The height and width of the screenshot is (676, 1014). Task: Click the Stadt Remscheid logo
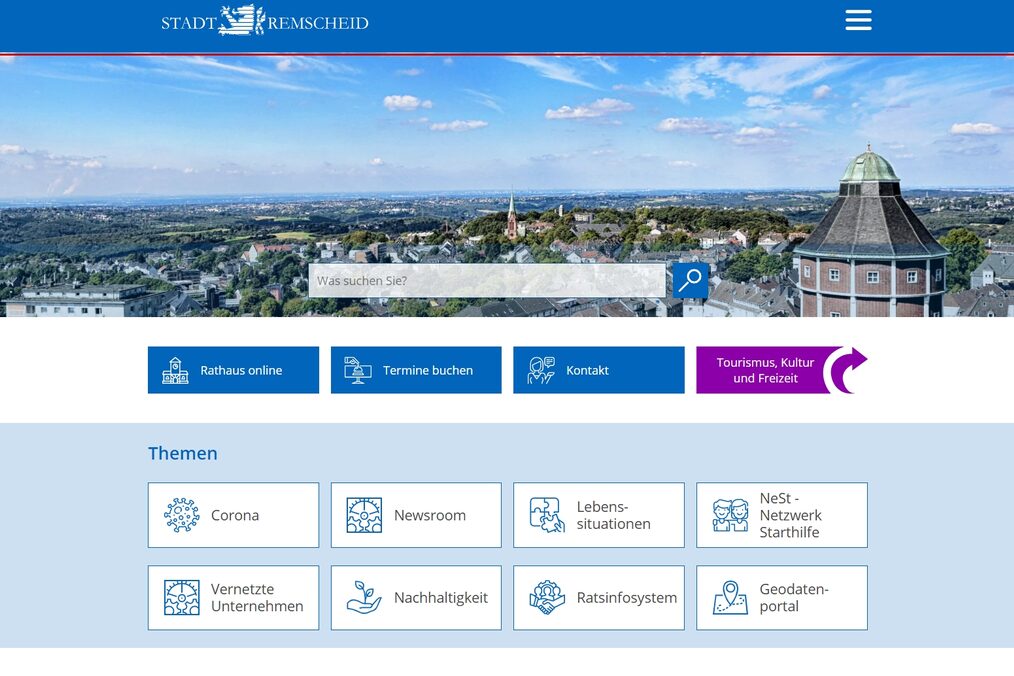[x=265, y=21]
